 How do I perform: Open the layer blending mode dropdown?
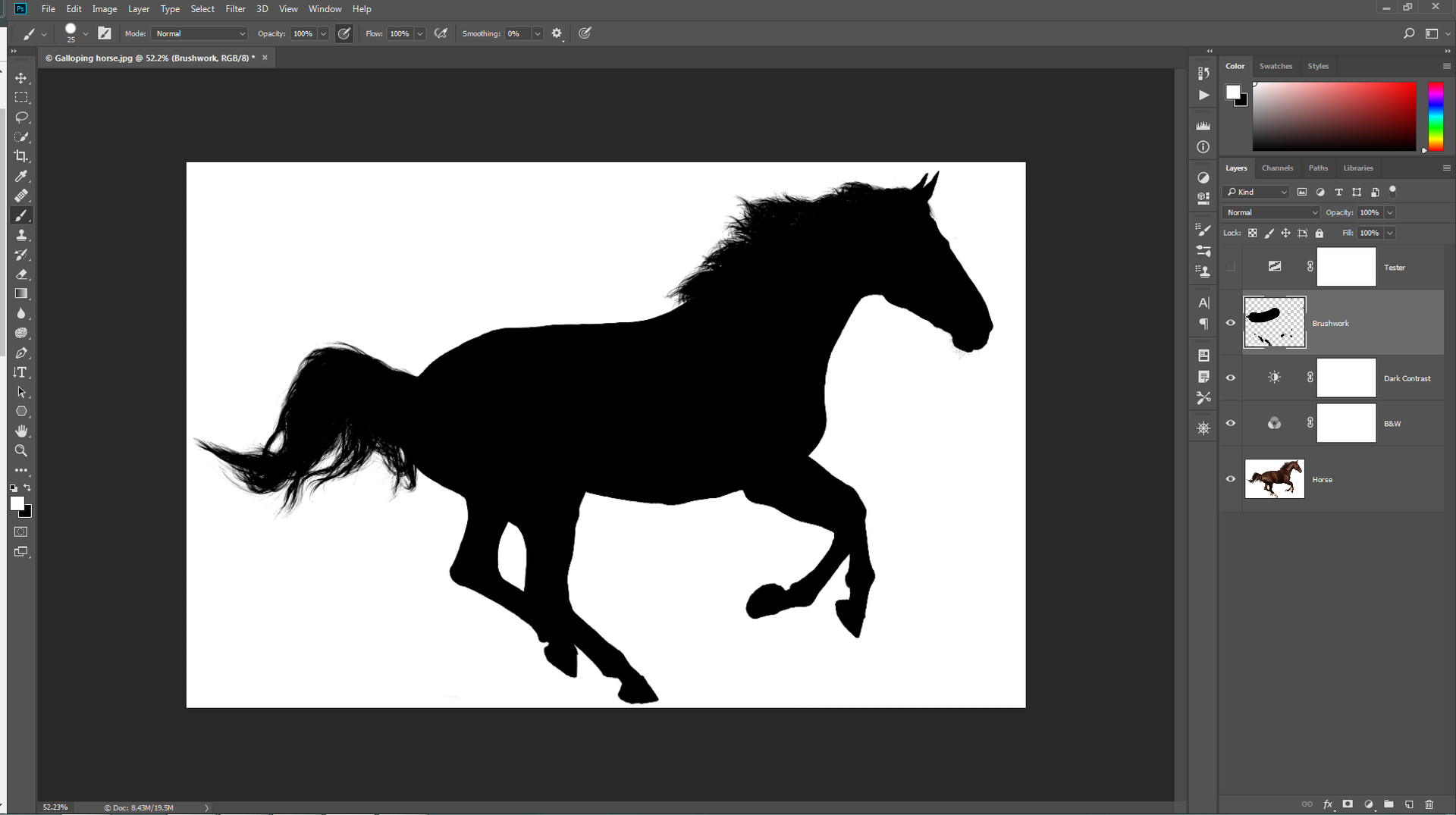pyautogui.click(x=1271, y=212)
